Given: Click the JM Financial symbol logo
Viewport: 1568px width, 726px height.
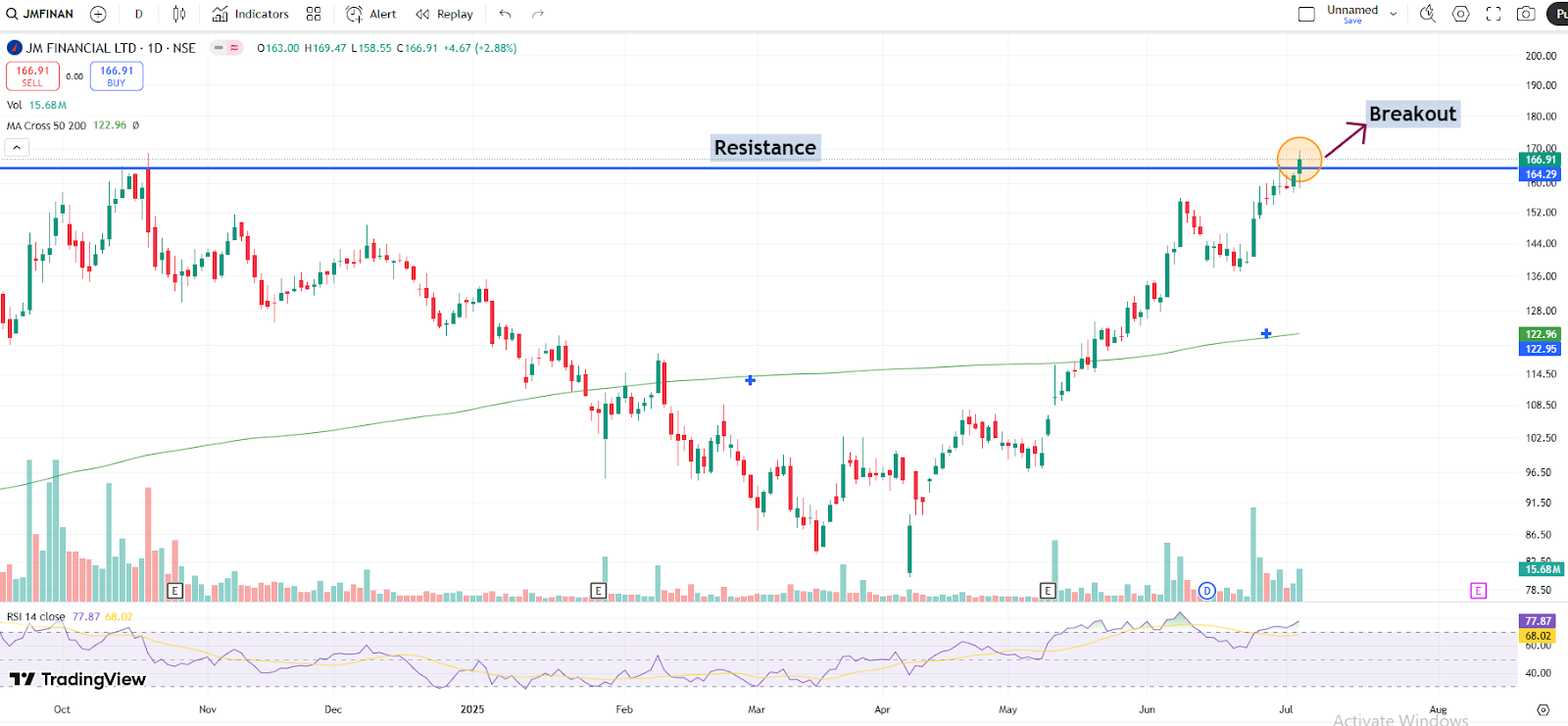Looking at the screenshot, I should [15, 47].
